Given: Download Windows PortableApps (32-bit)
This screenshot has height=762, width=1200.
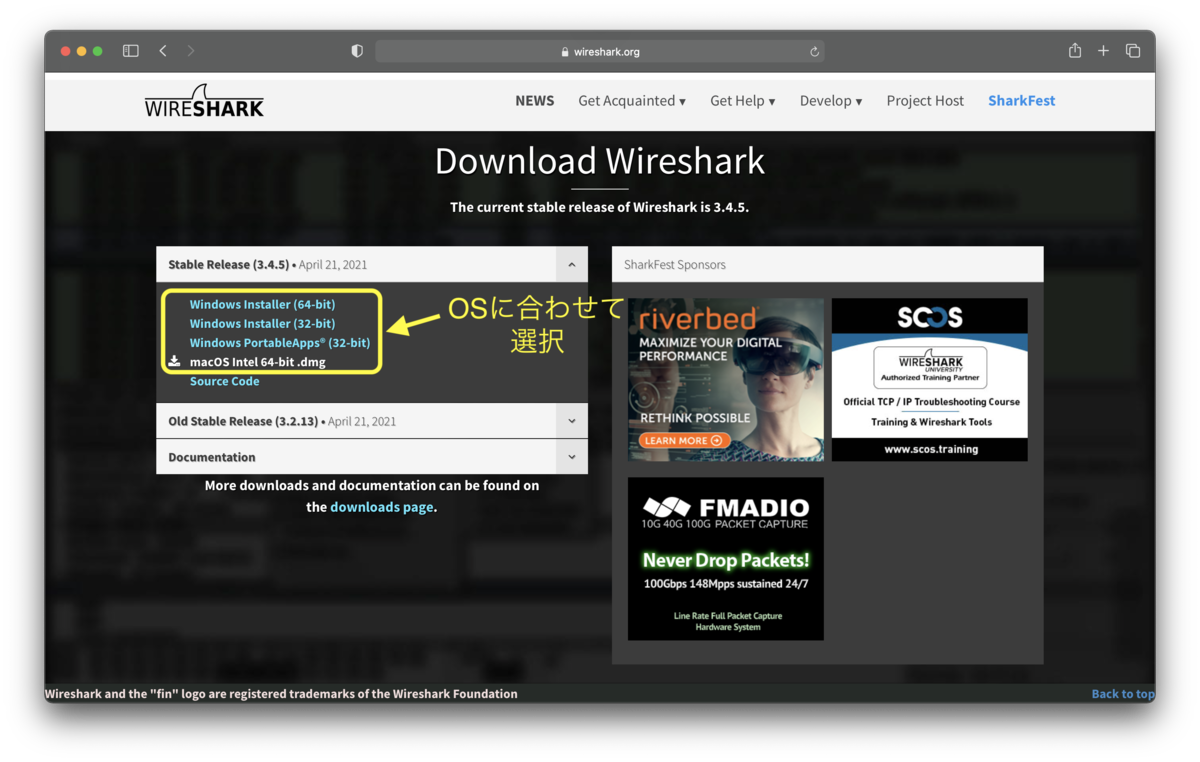Looking at the screenshot, I should [280, 343].
